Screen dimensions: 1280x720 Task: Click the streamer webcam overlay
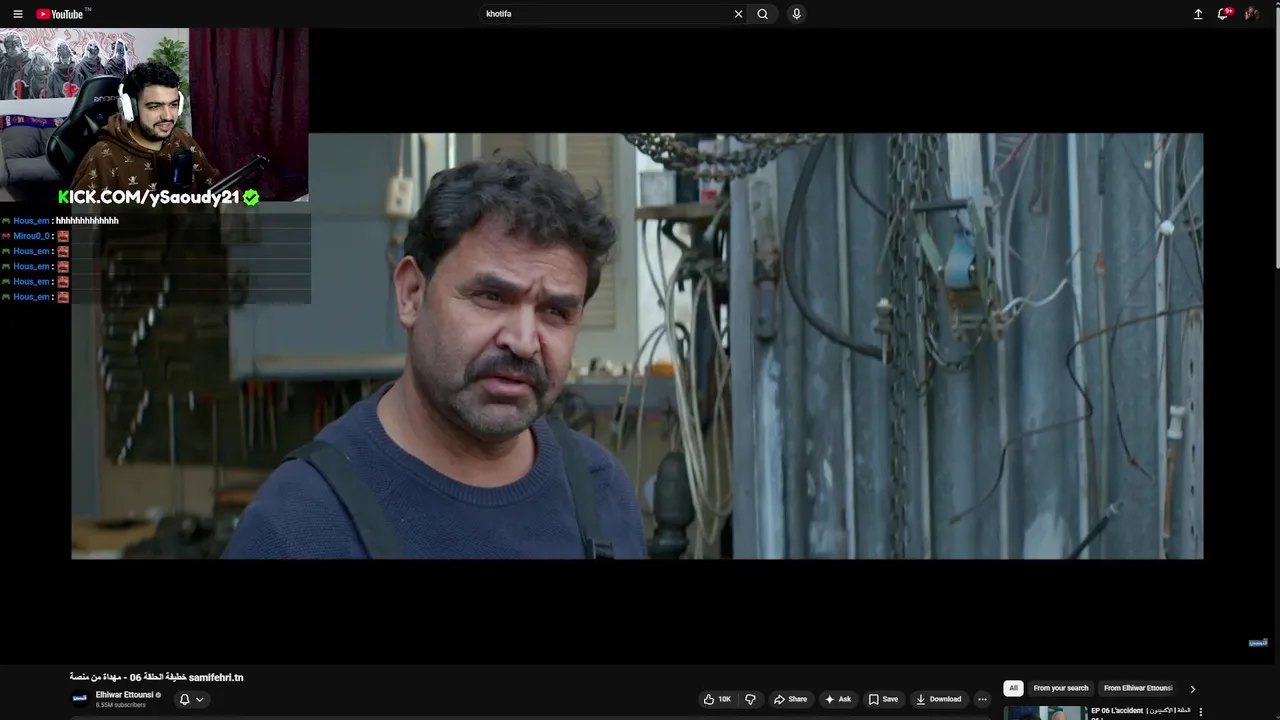pos(154,115)
